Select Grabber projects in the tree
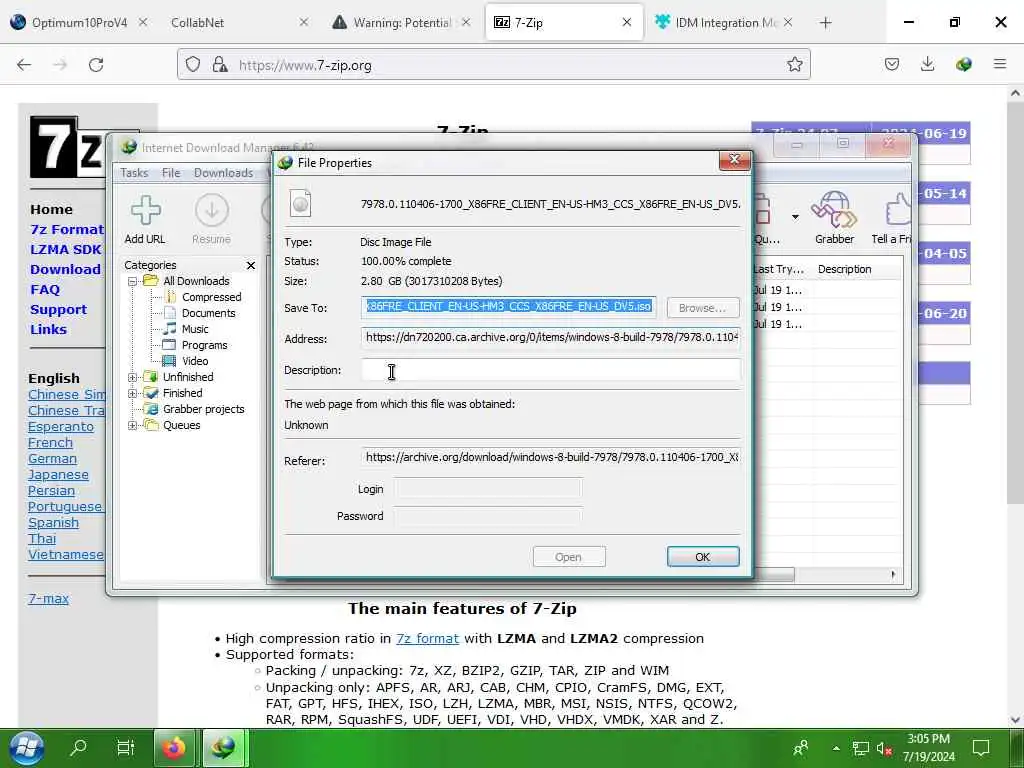The width and height of the screenshot is (1024, 768). pos(204,409)
